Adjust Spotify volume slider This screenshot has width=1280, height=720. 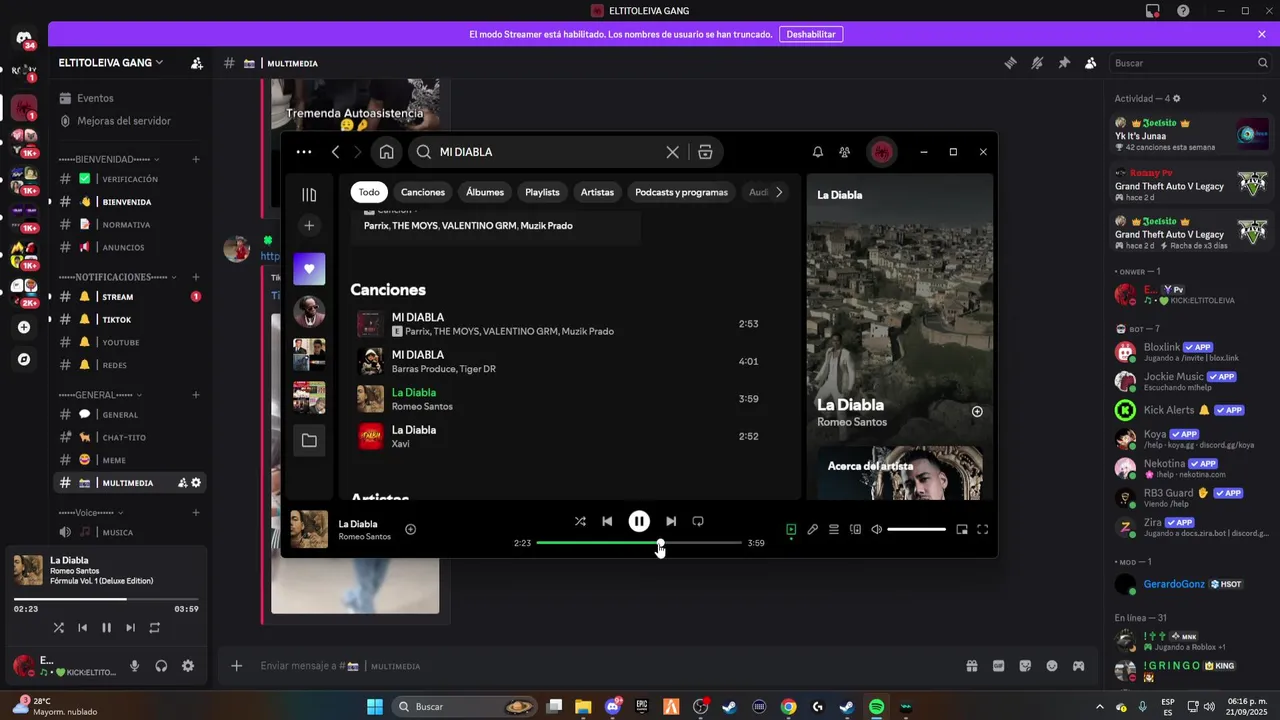(x=916, y=529)
